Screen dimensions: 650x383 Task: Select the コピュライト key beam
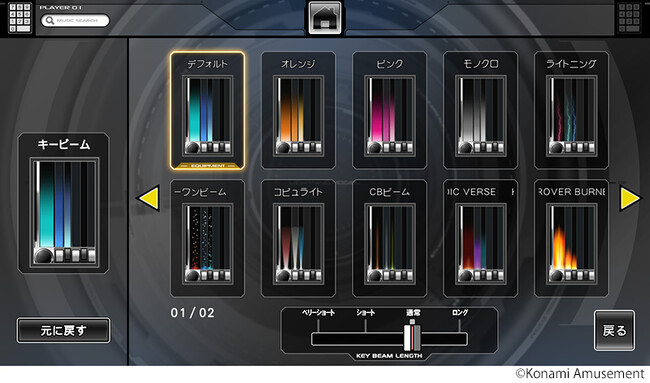[x=298, y=238]
